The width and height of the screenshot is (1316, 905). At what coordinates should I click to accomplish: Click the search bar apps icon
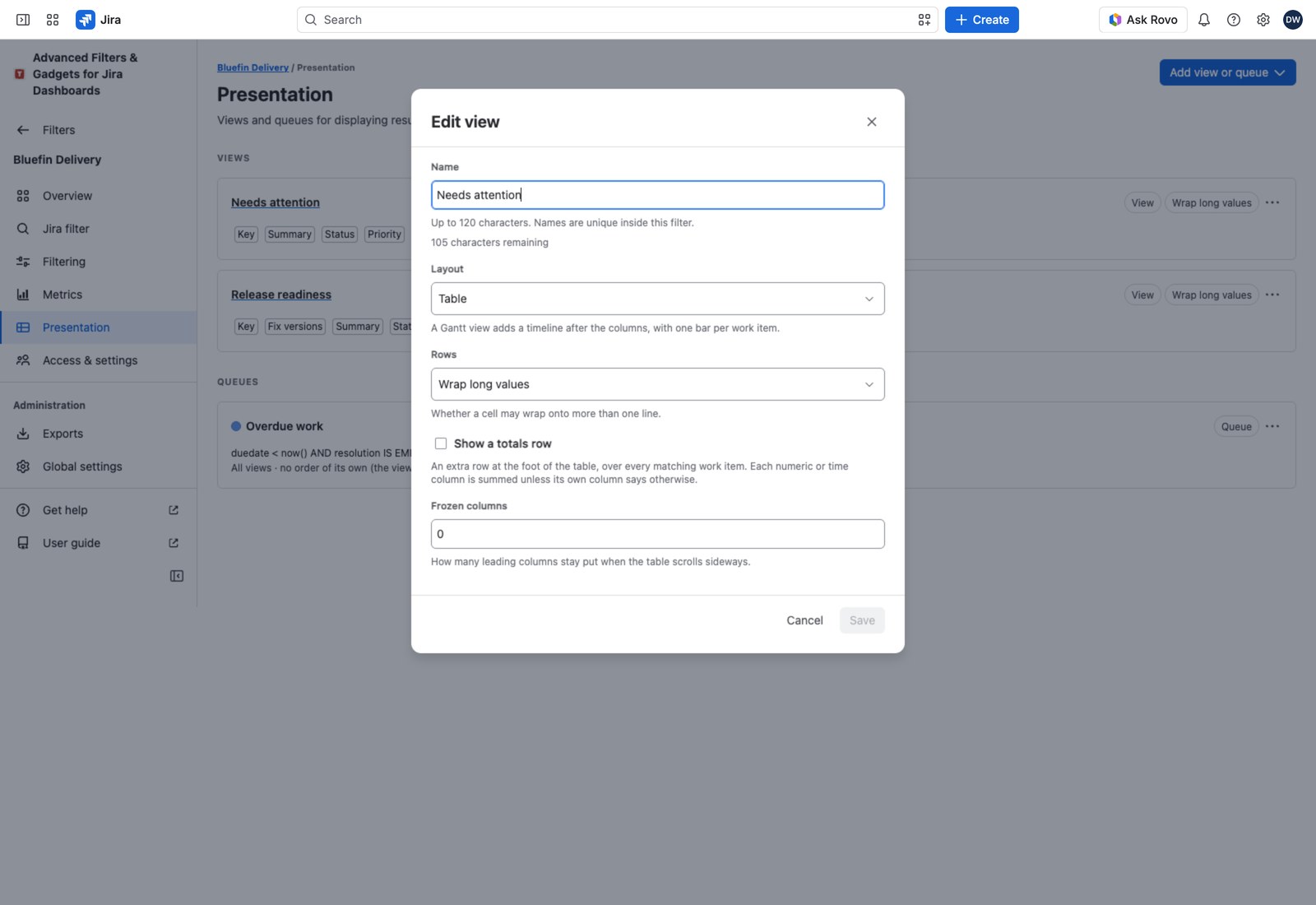pyautogui.click(x=924, y=20)
